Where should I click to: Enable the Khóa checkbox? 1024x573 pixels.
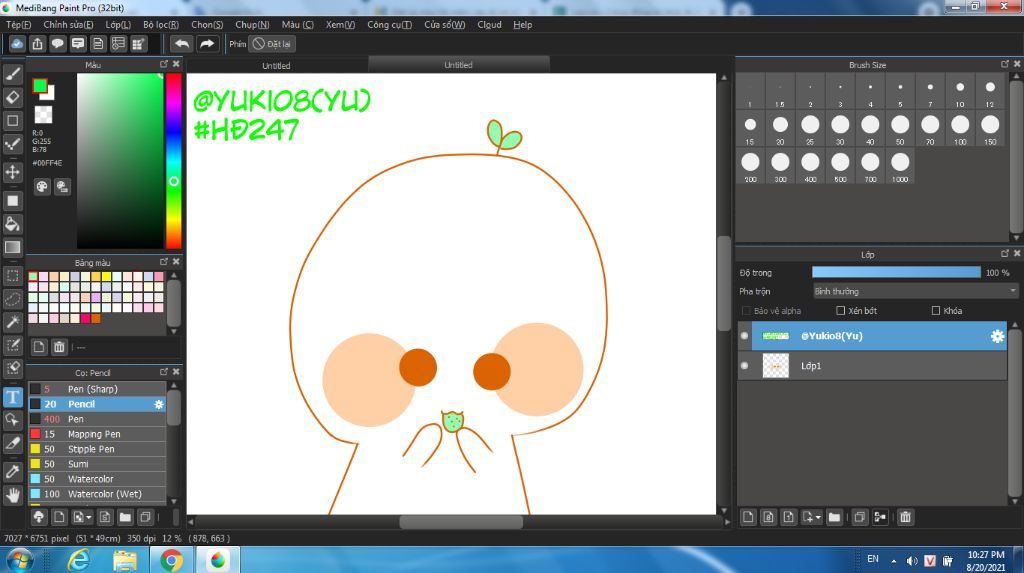point(936,310)
